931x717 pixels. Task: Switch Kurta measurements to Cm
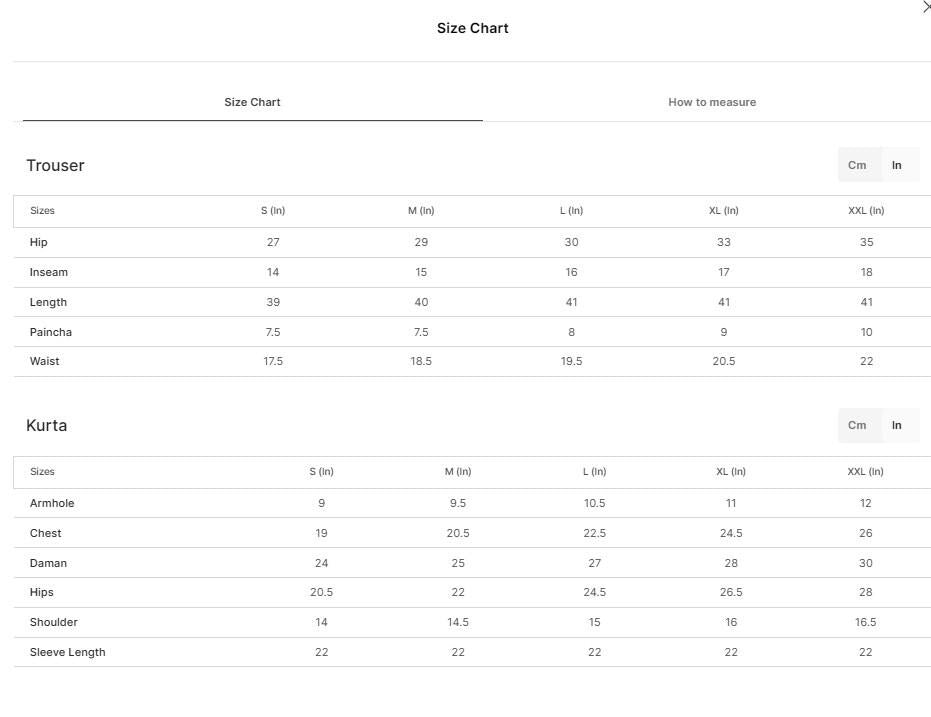click(857, 425)
